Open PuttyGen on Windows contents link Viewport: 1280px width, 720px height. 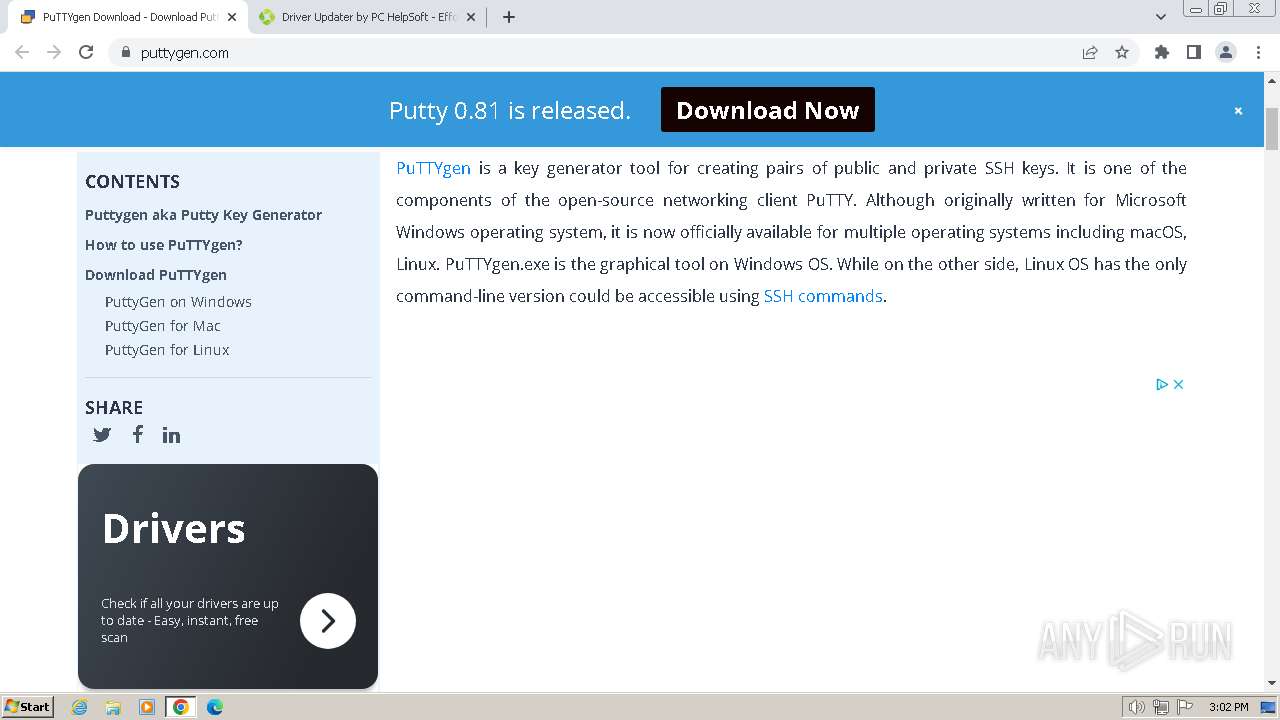pos(178,302)
